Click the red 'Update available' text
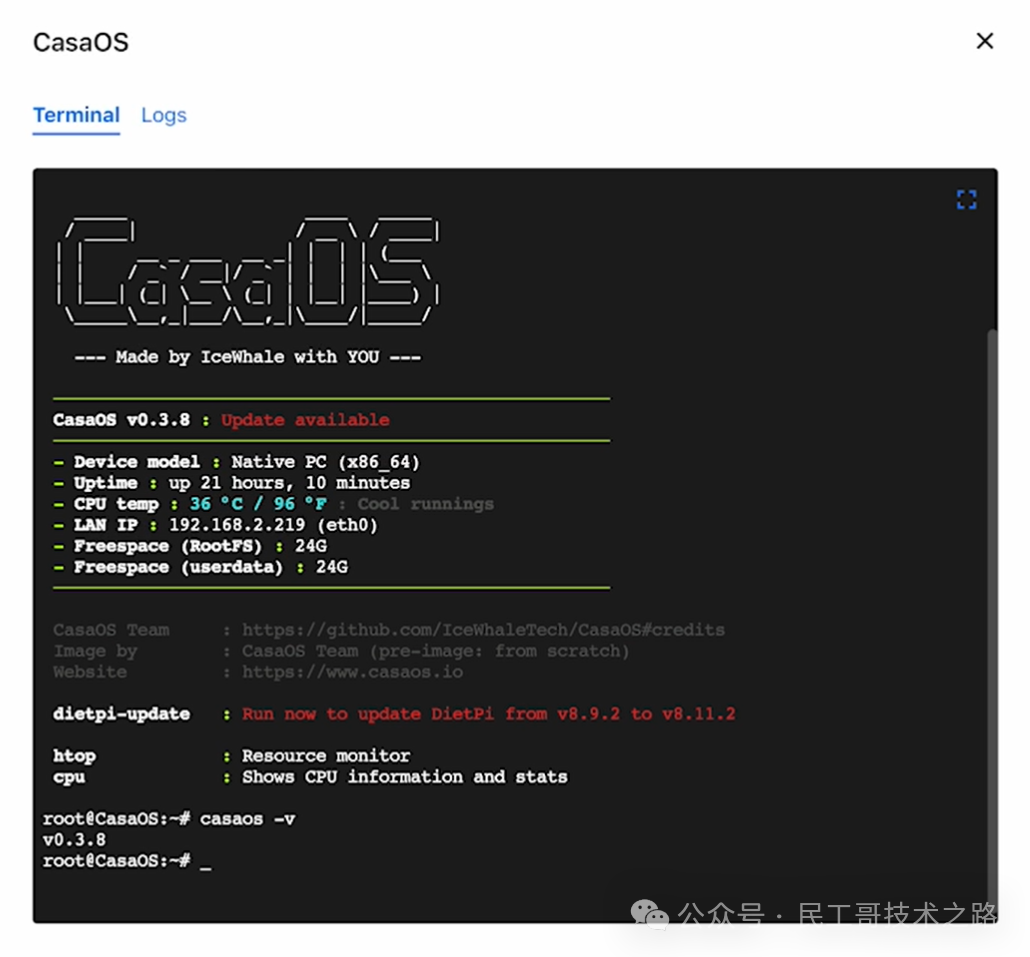1030x957 pixels. pyautogui.click(x=305, y=420)
